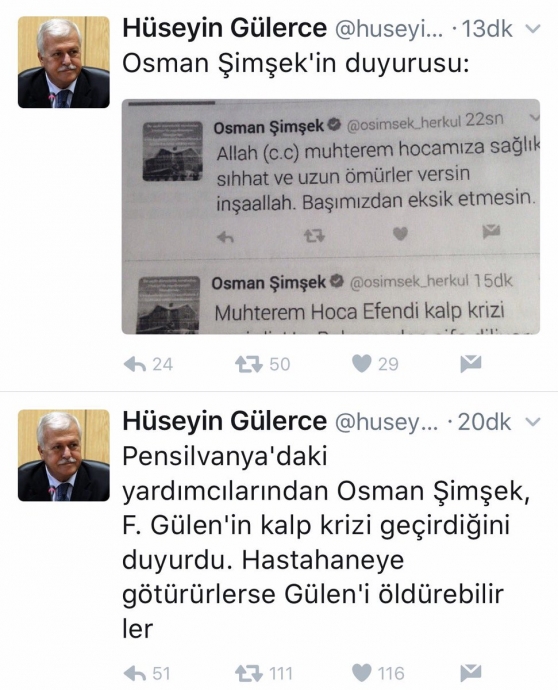Open the 20dk timestamp of the second tweet
Image resolution: width=558 pixels, height=690 pixels.
pos(484,422)
